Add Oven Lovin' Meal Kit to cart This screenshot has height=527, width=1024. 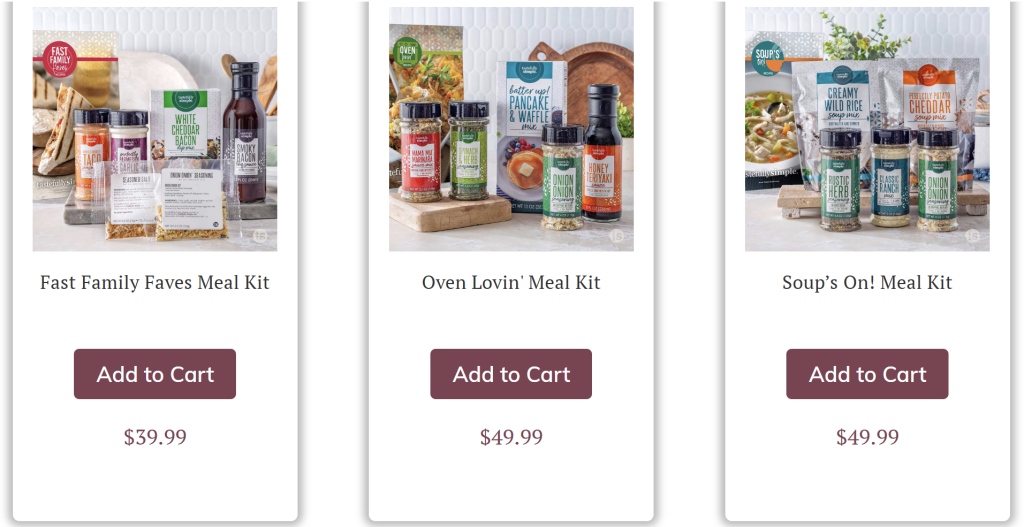click(511, 374)
